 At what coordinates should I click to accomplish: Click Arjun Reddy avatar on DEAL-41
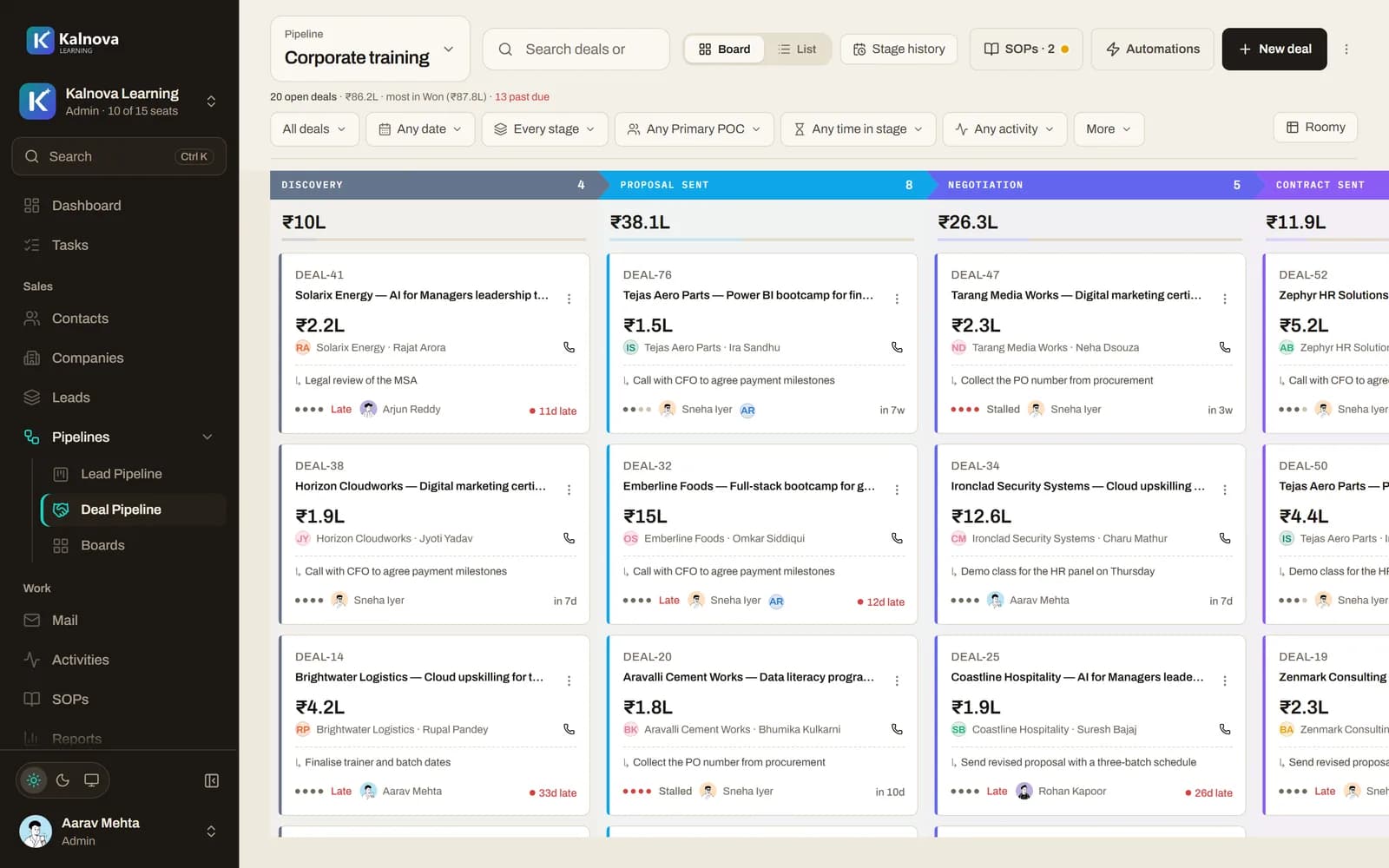(x=368, y=409)
